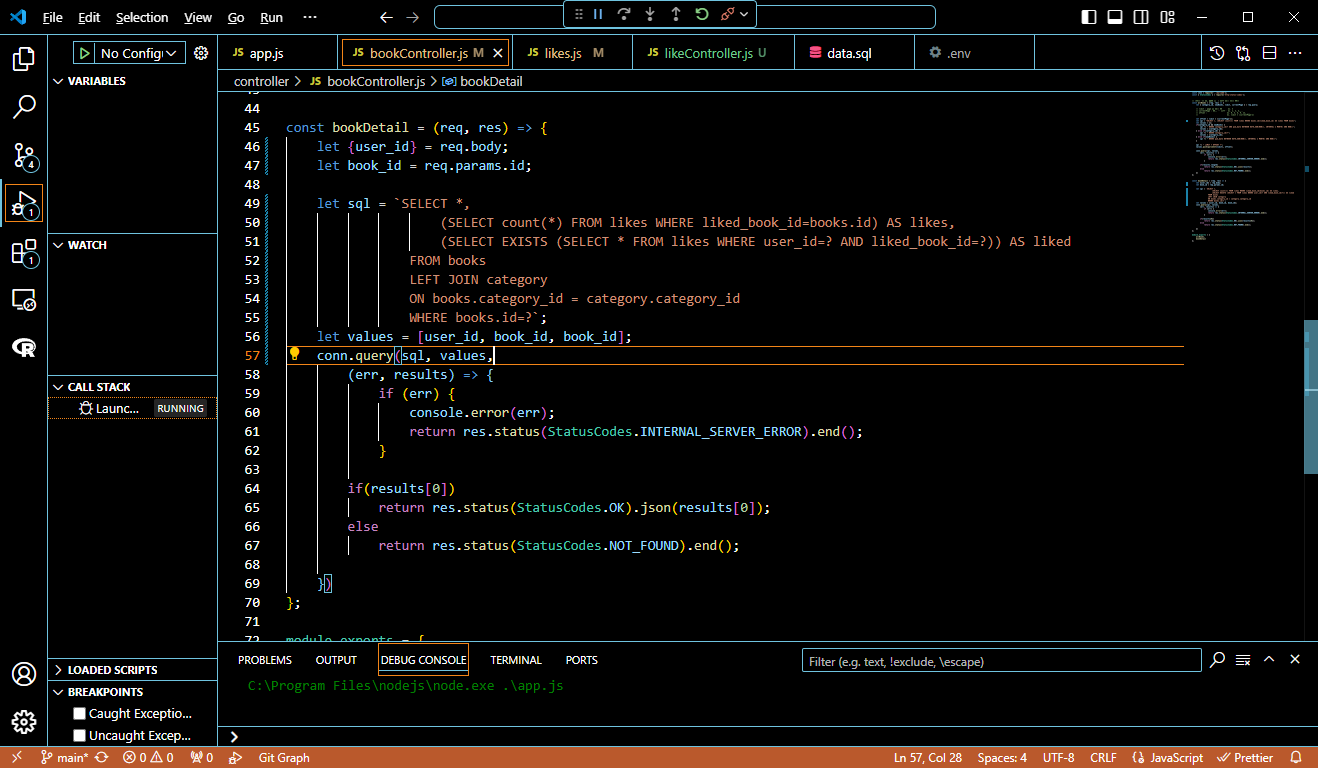Switch to the likeController.js tab
The width and height of the screenshot is (1318, 768).
[x=713, y=53]
